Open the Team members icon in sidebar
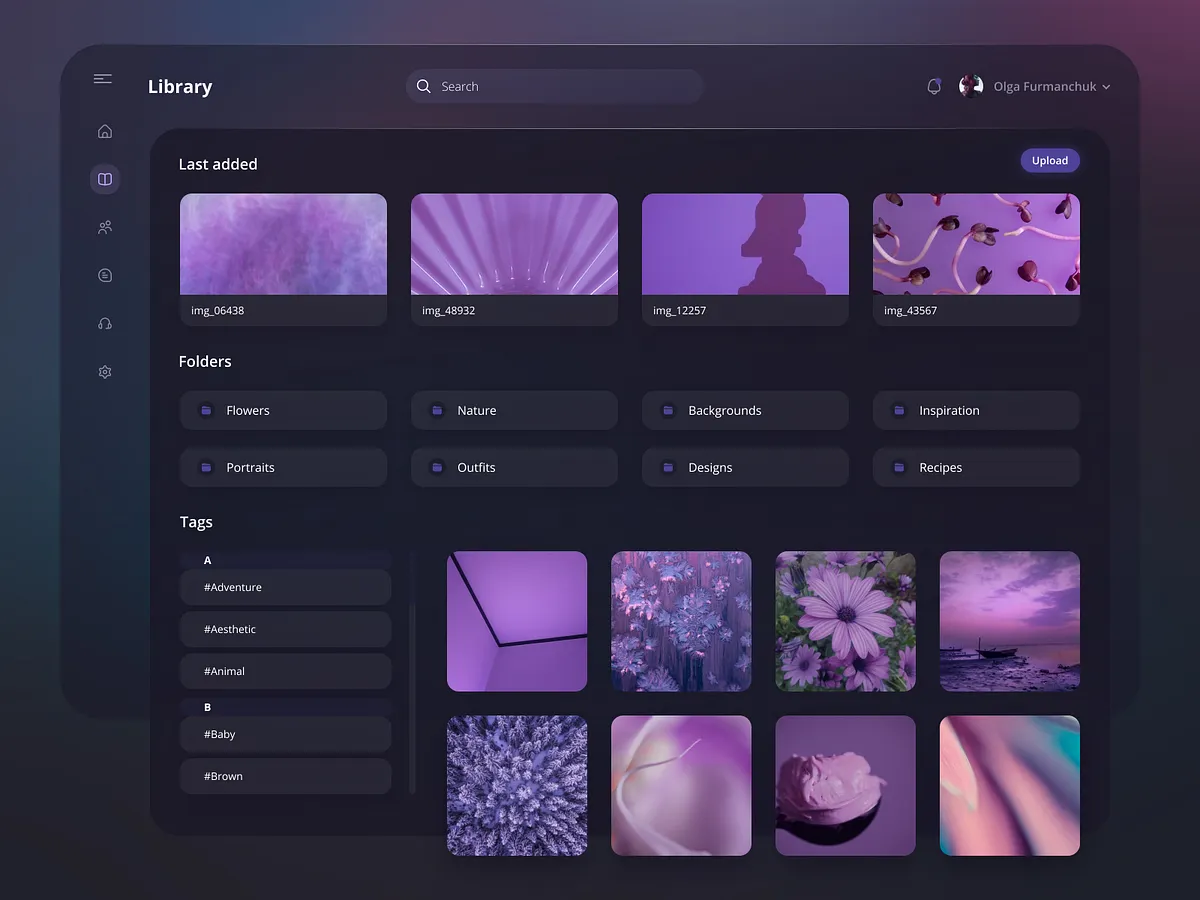Screen dimensions: 1200x900 104,227
